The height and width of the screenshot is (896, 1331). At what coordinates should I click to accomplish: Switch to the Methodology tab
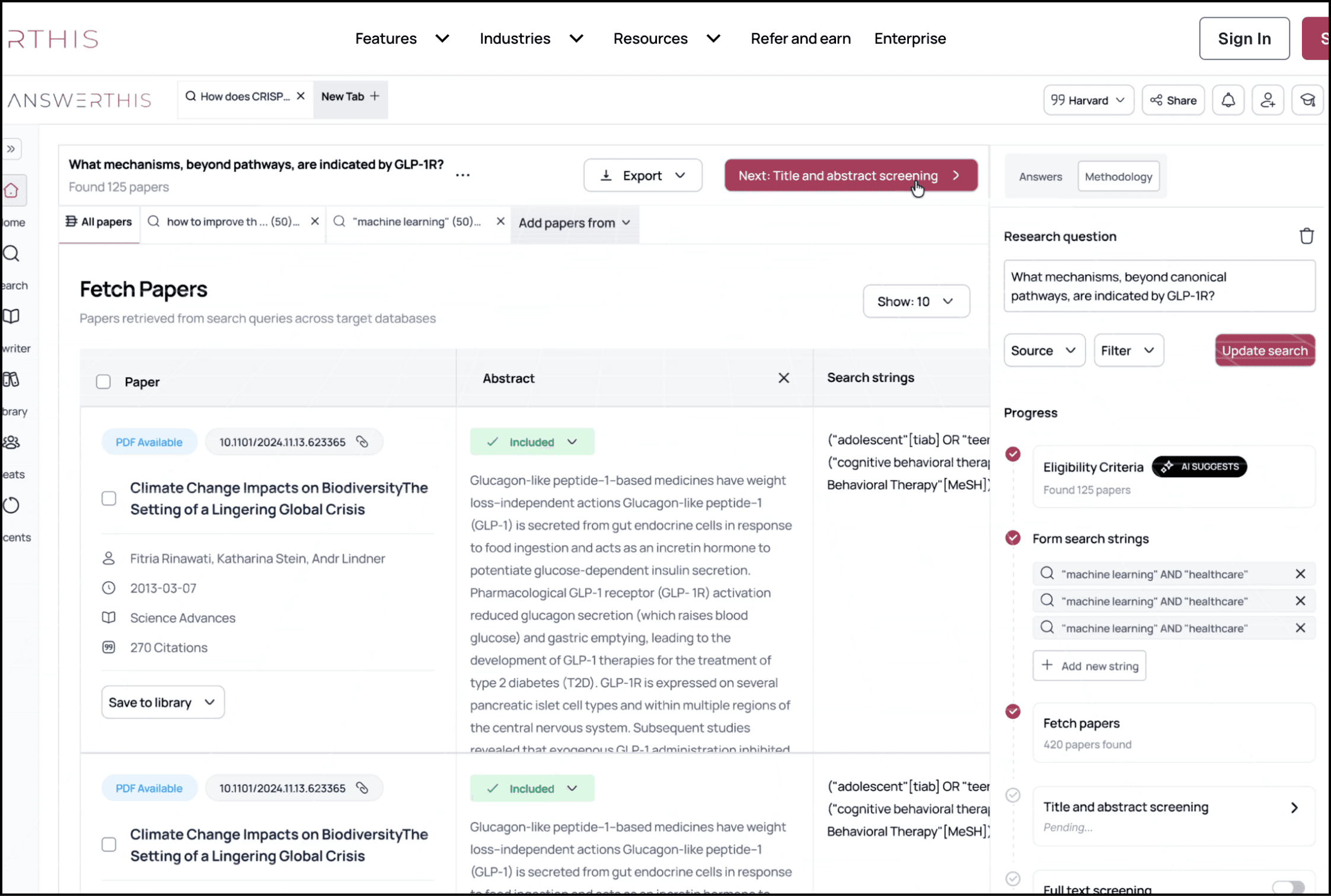coord(1118,177)
